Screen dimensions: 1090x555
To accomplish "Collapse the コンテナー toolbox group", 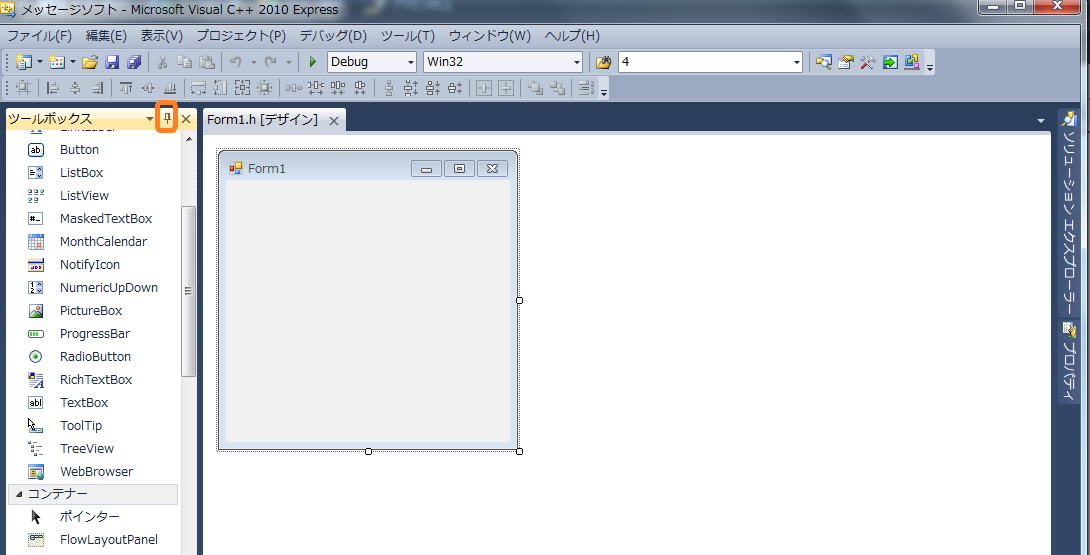I will coord(19,494).
